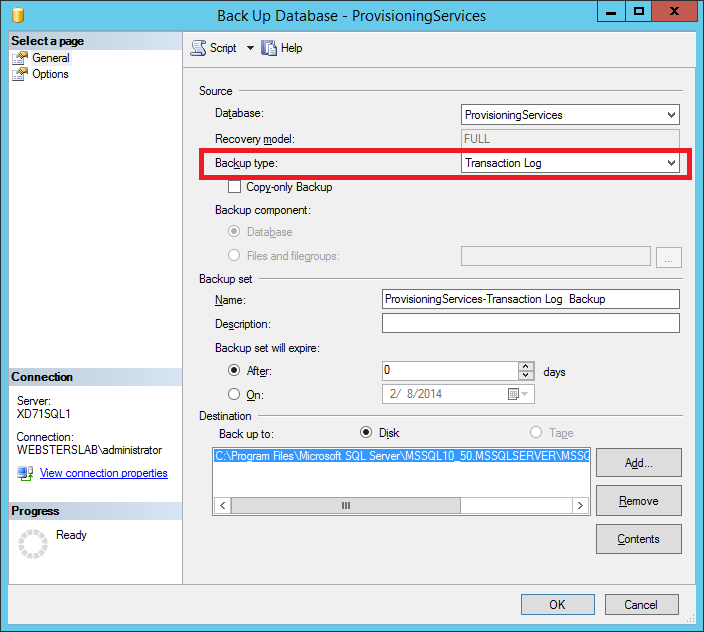704x632 pixels.
Task: Choose Disk as backup destination
Action: click(x=365, y=433)
